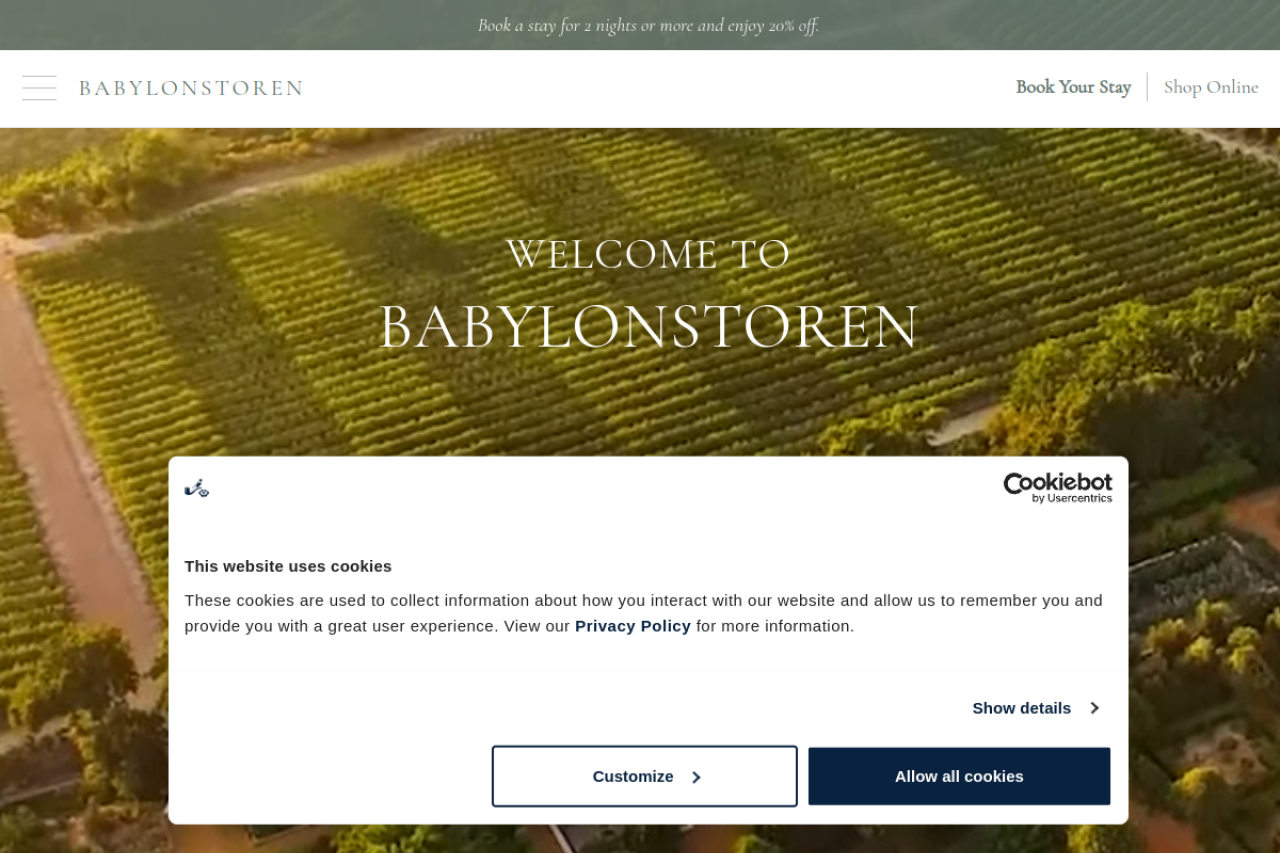Click the by Usercentrics text

(x=1072, y=498)
